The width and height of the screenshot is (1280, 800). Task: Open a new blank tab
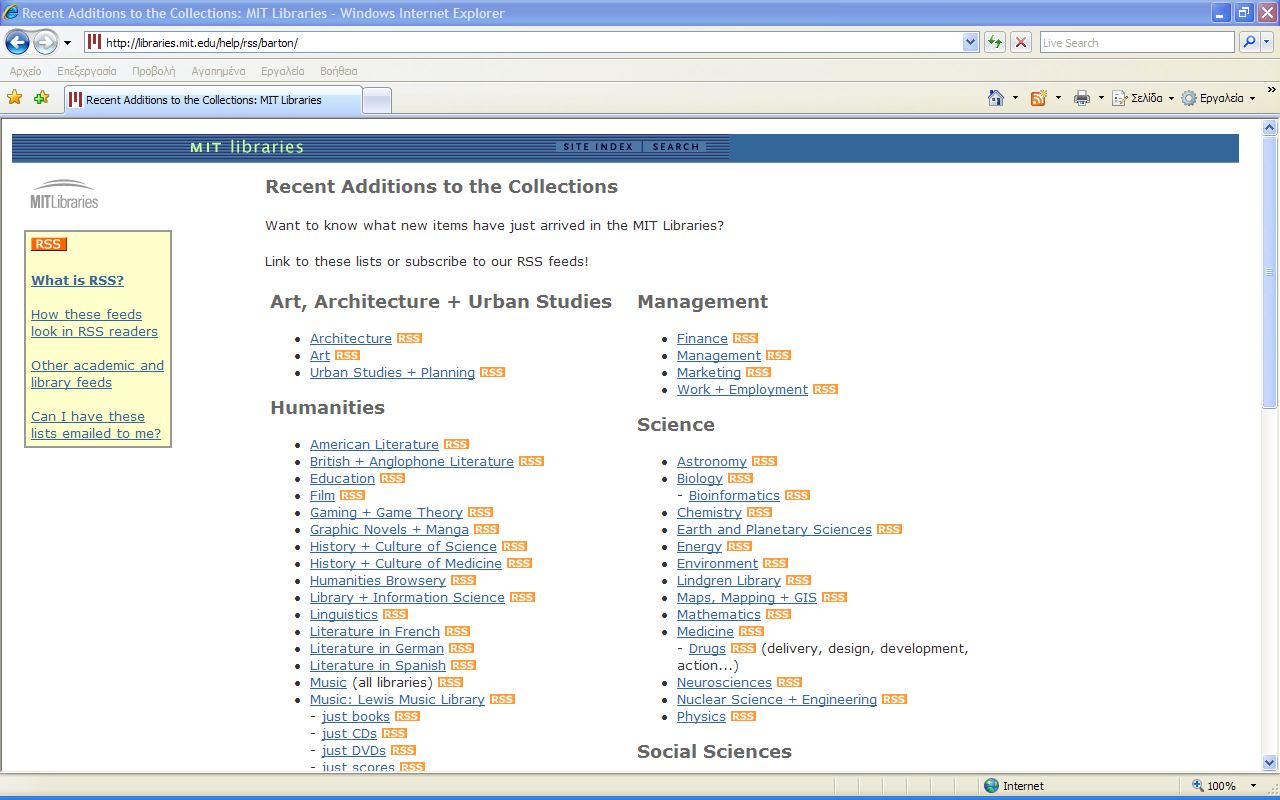[377, 100]
